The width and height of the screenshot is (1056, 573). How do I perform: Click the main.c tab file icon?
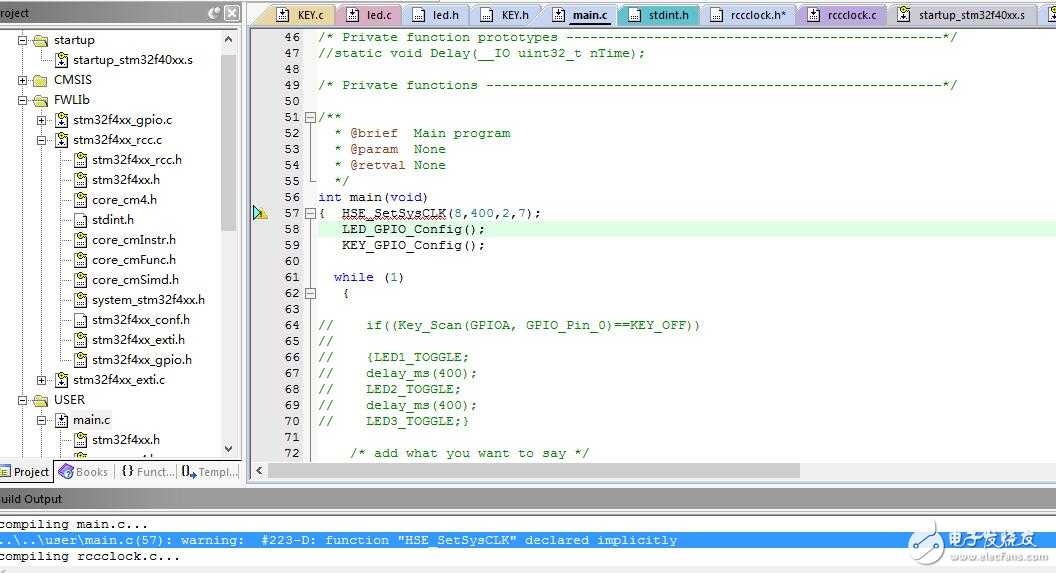[x=559, y=14]
